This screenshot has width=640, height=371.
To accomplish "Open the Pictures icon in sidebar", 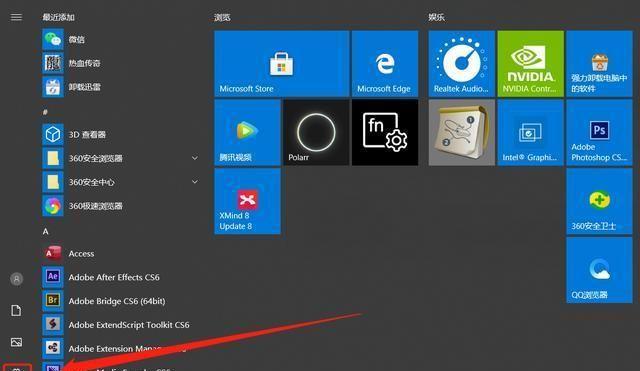I will pos(16,342).
